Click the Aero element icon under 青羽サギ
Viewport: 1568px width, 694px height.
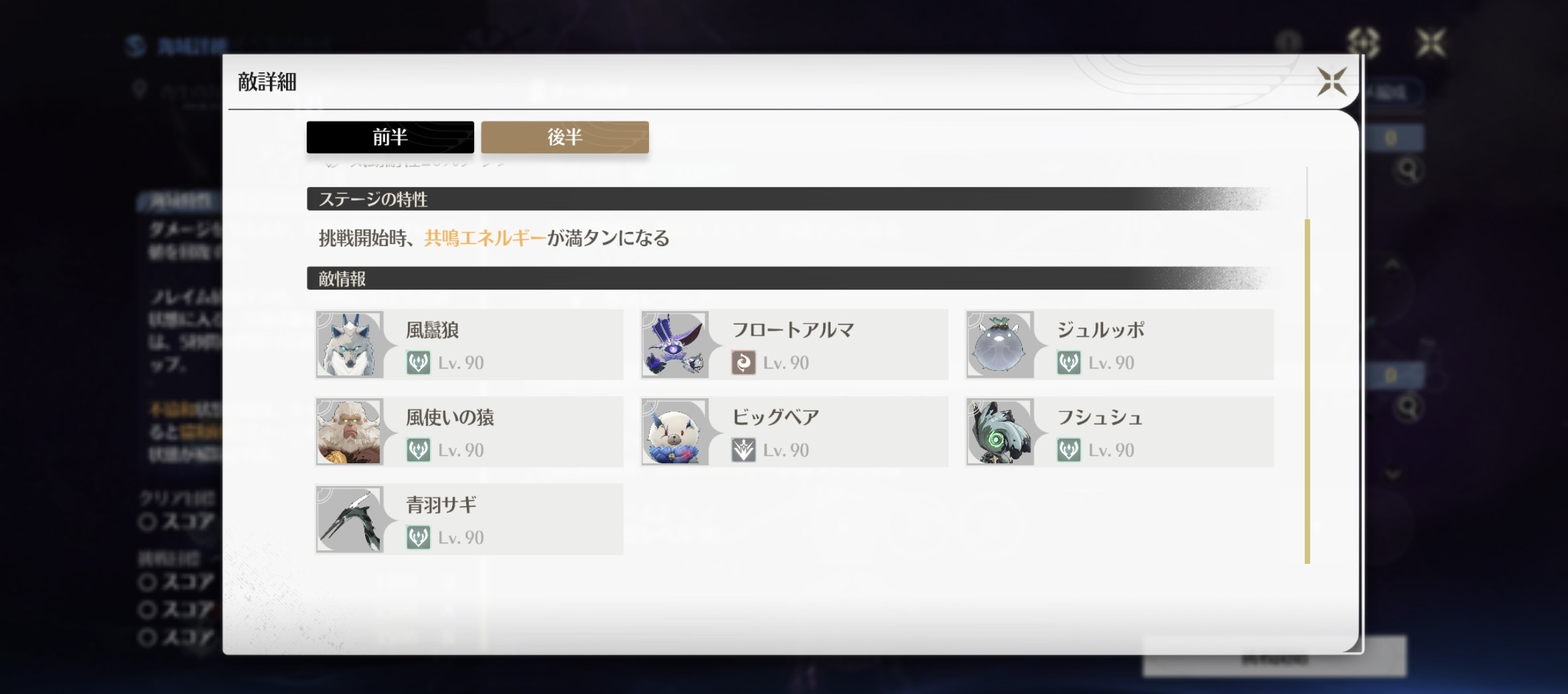[x=418, y=538]
